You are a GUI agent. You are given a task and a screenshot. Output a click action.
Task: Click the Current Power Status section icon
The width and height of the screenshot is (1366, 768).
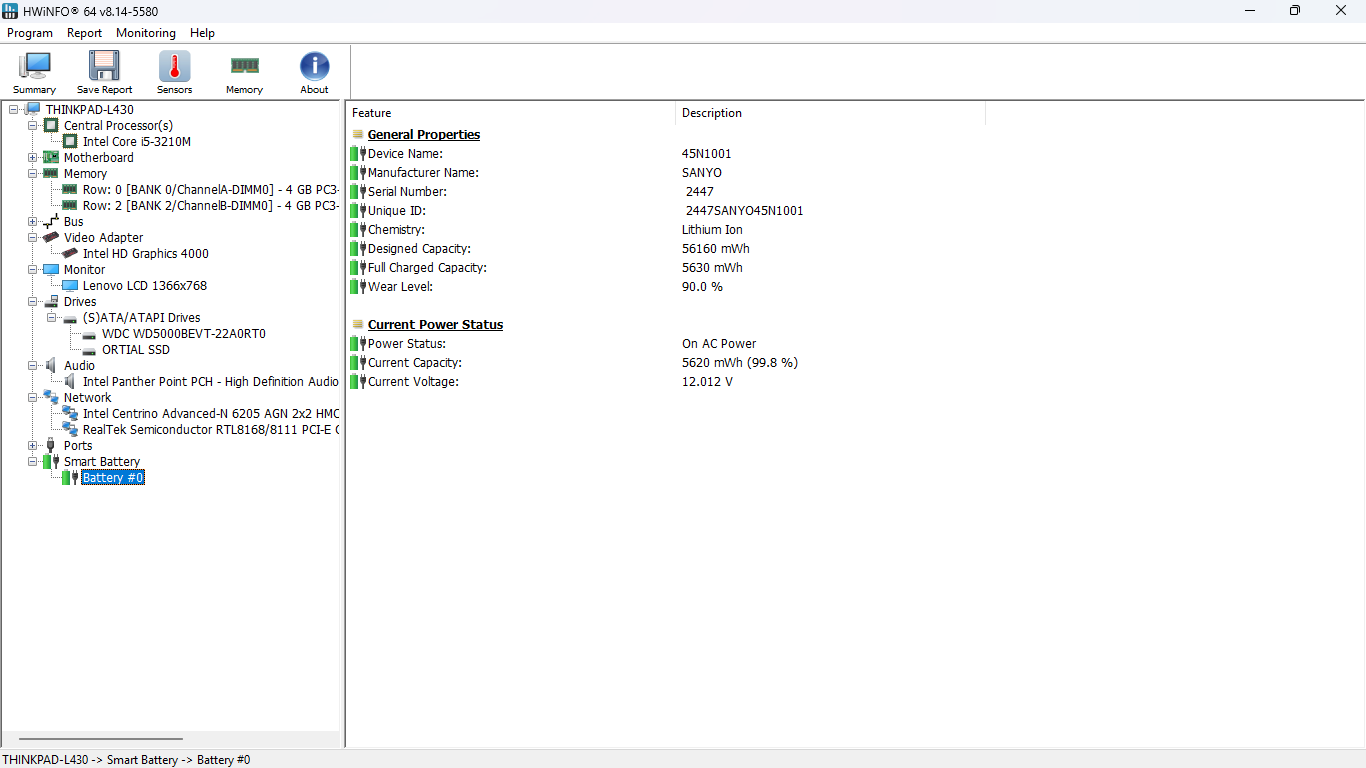[358, 324]
